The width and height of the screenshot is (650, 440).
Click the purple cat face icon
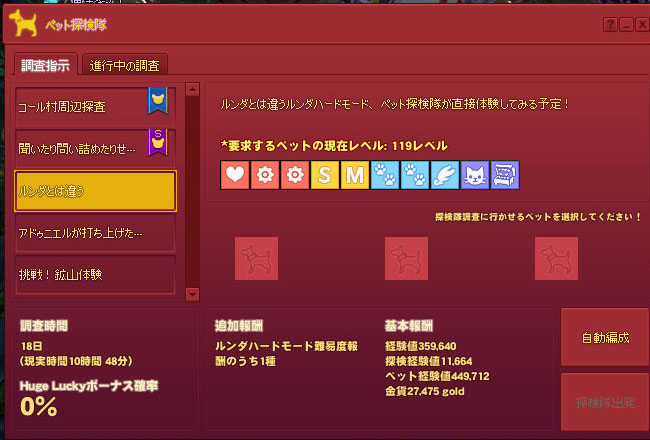[475, 175]
